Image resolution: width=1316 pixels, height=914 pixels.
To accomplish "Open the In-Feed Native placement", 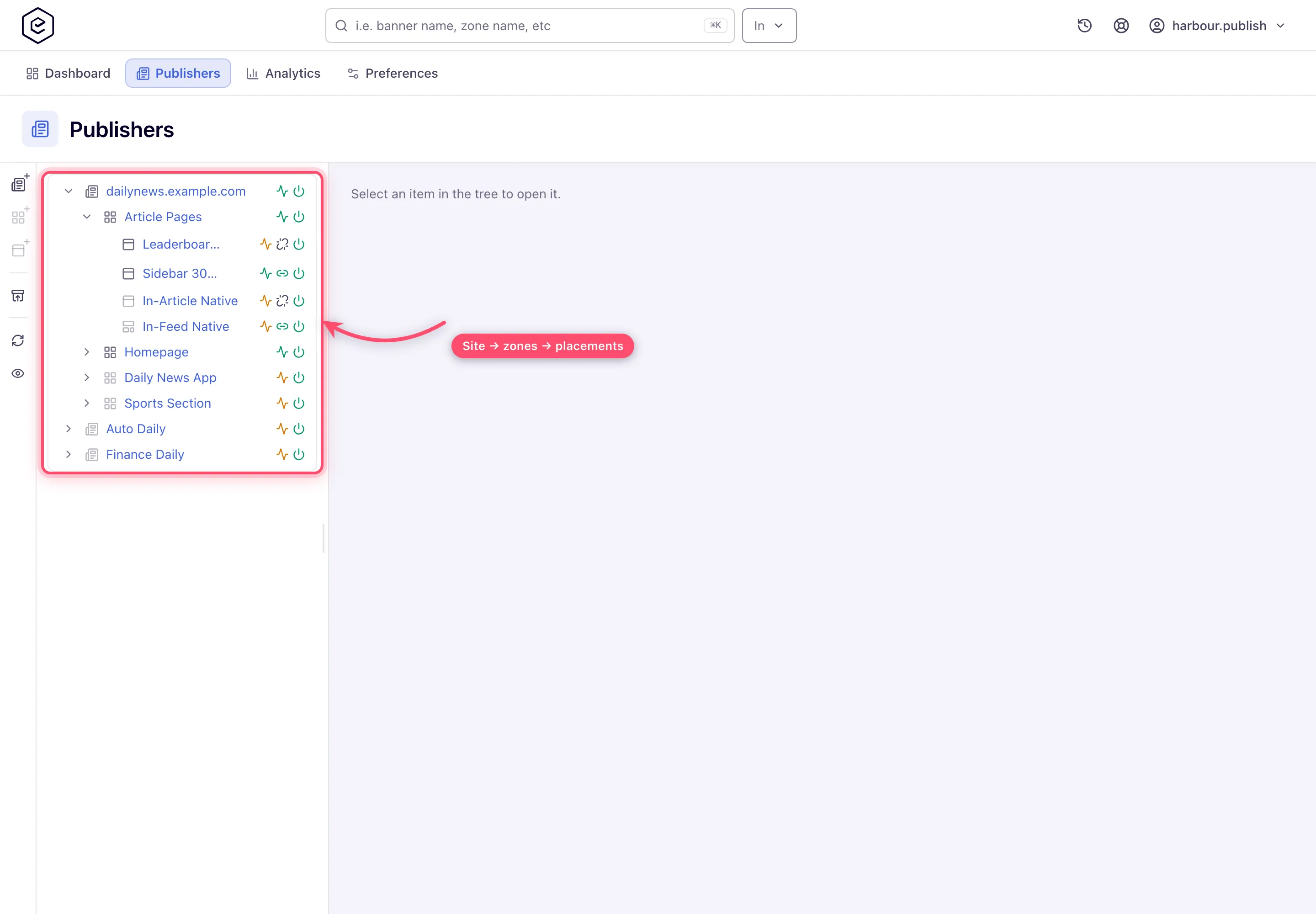I will pyautogui.click(x=186, y=326).
